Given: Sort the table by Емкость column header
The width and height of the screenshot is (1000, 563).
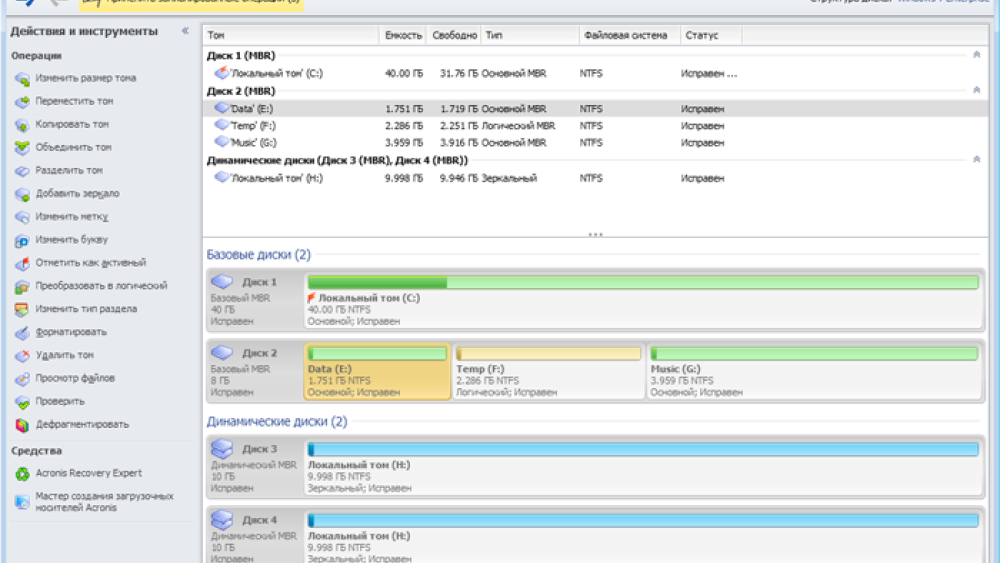Looking at the screenshot, I should tap(403, 36).
